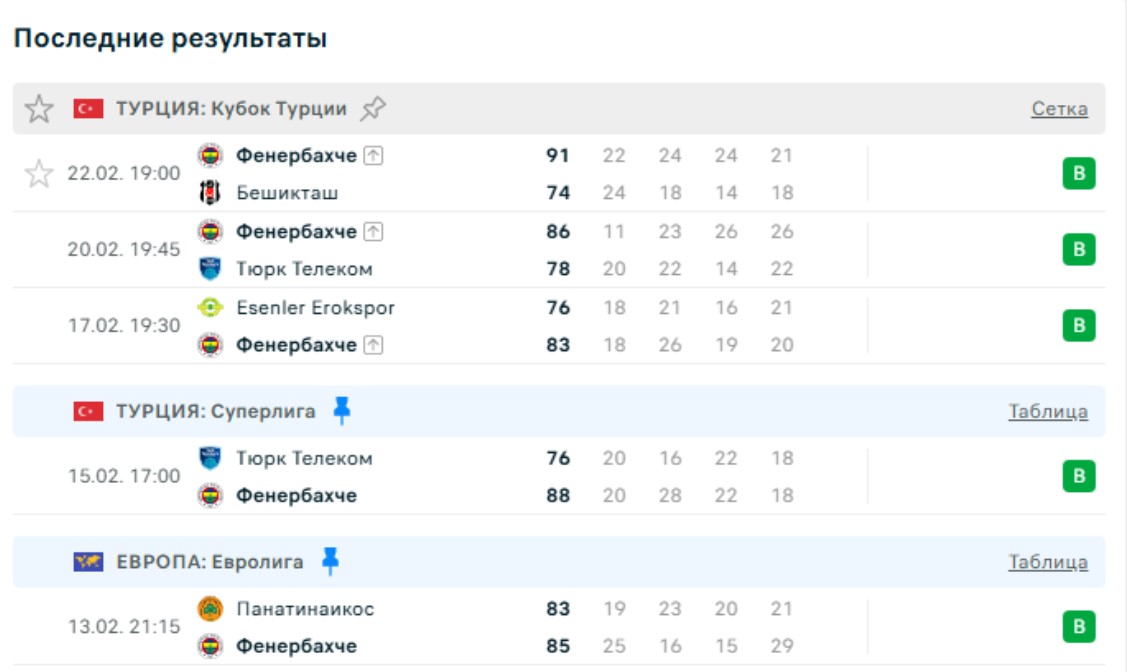Open the ТУРЦИЯ: Суперлига league title
1127x672 pixels.
click(215, 411)
